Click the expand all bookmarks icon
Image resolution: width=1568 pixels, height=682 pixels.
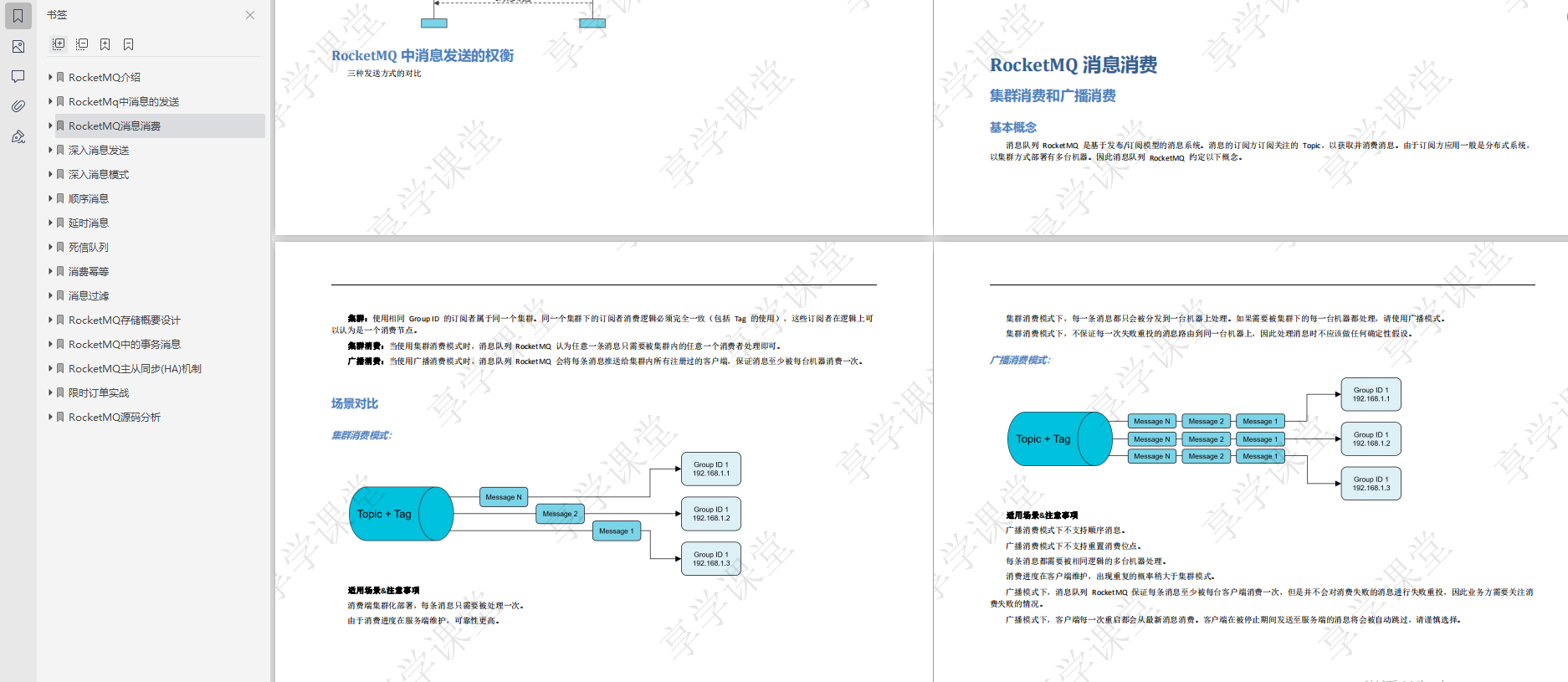tap(59, 44)
